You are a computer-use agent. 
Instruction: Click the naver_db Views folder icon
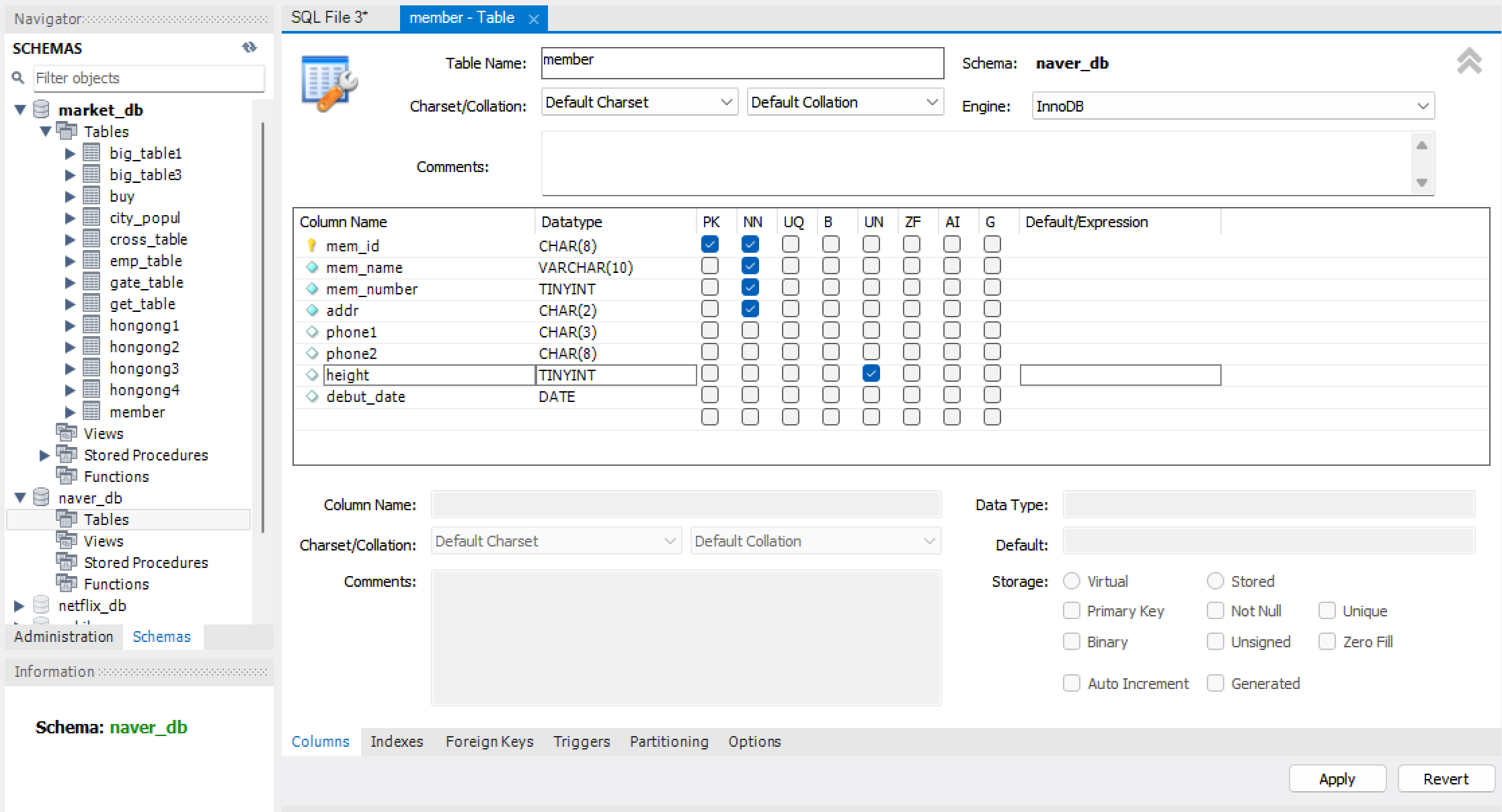tap(66, 540)
